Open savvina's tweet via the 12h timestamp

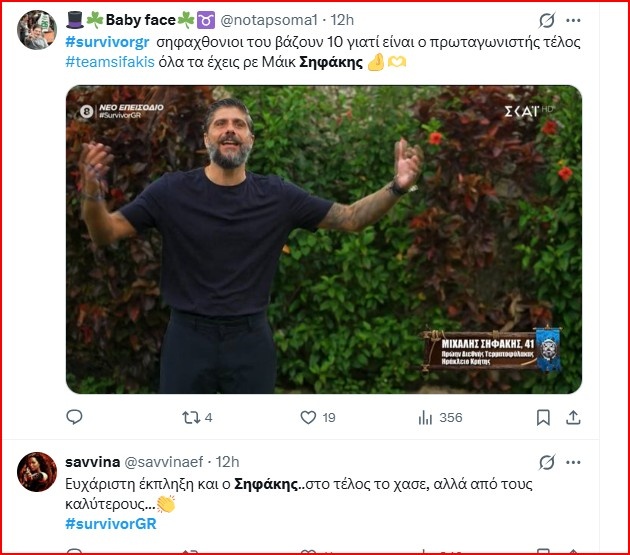point(228,462)
